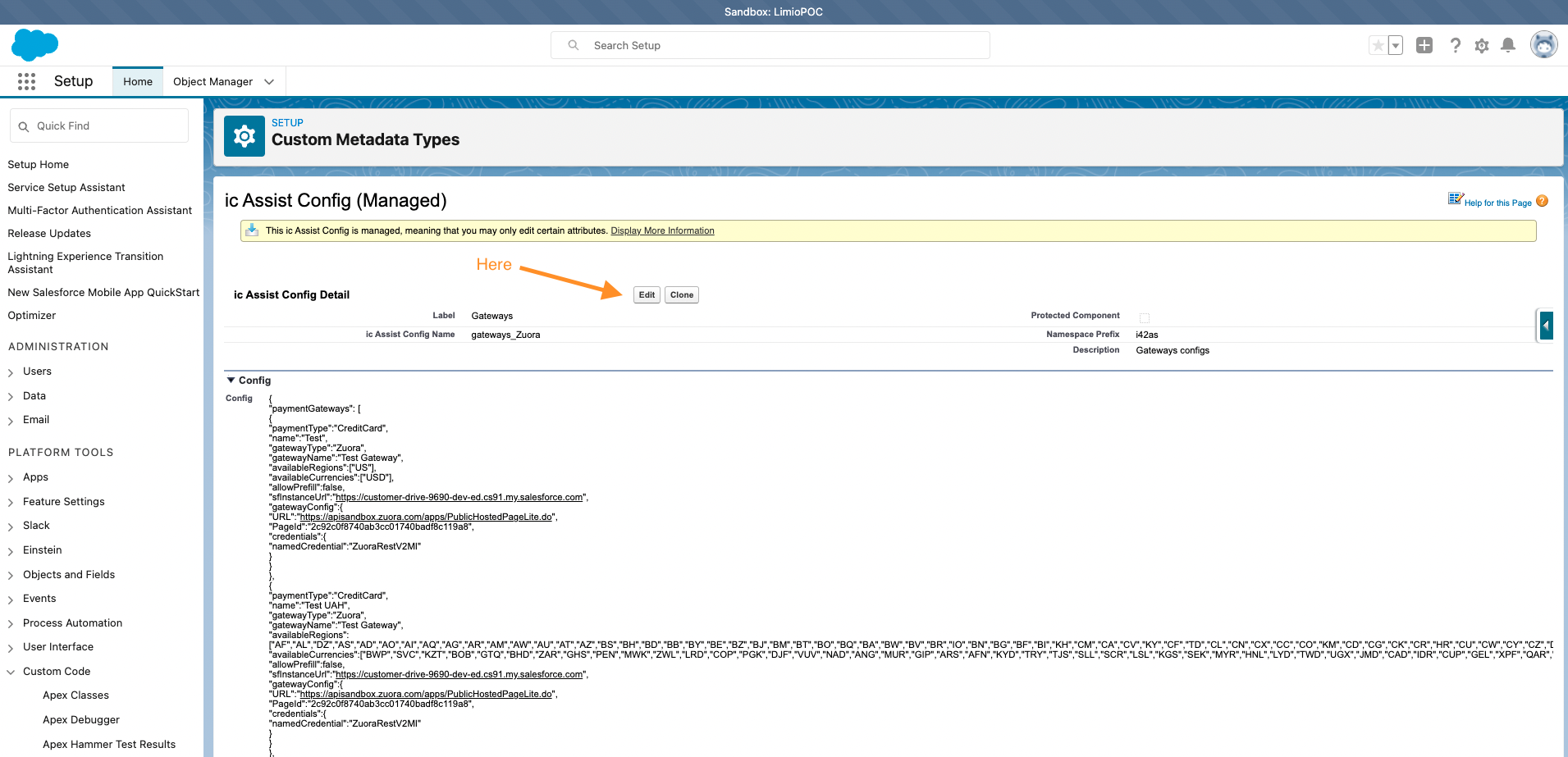Expand the Process Automation node
The image size is (1568, 757).
[x=11, y=624]
